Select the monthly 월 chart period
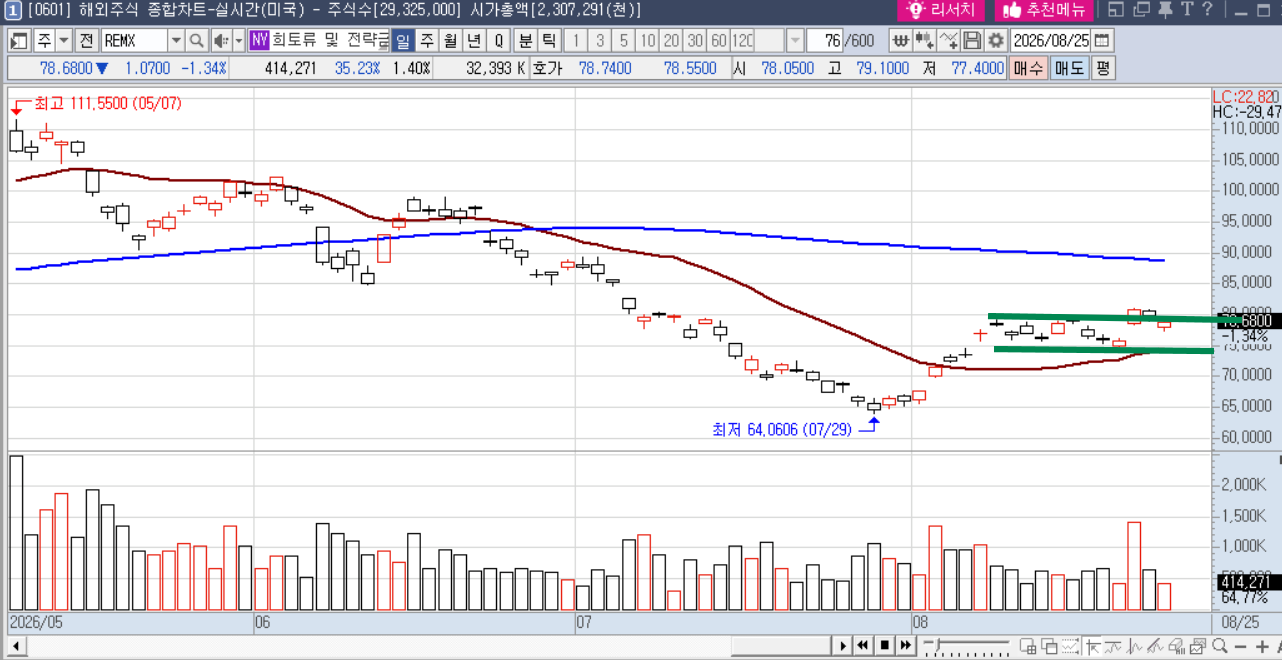Screen dimensions: 1282x660 (450, 41)
